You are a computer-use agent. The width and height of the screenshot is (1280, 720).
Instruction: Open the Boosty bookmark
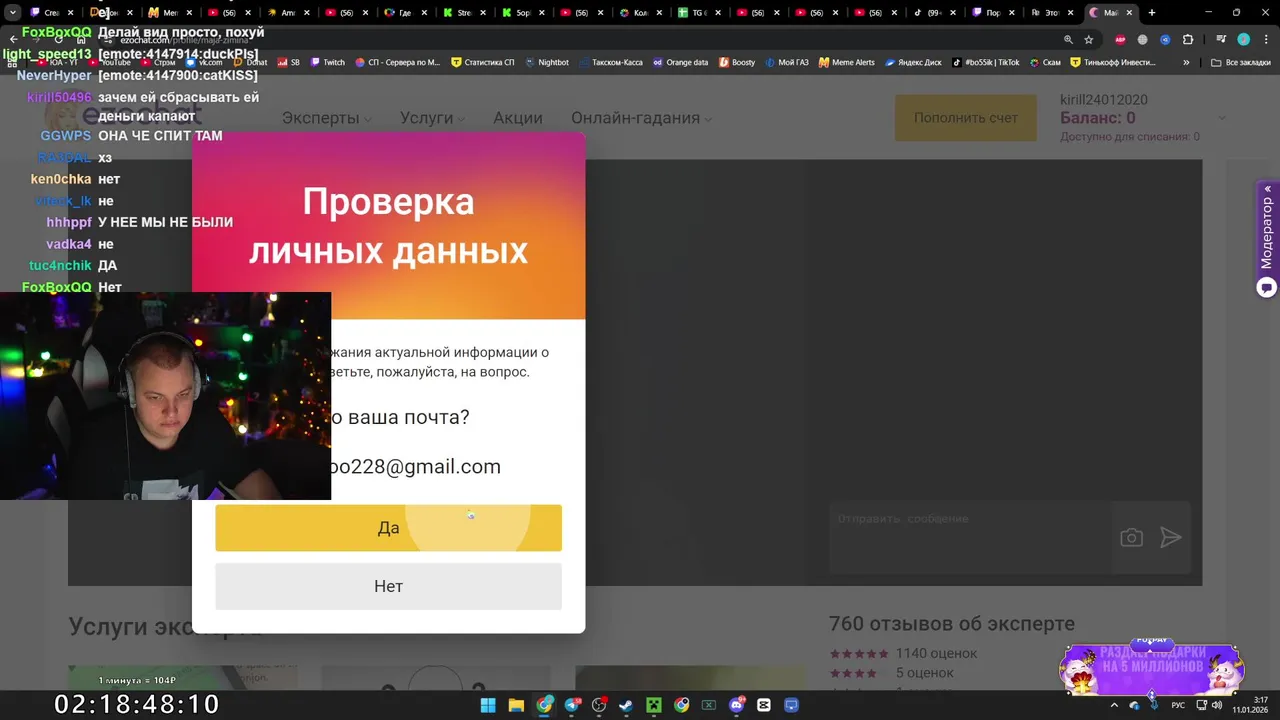tap(737, 62)
